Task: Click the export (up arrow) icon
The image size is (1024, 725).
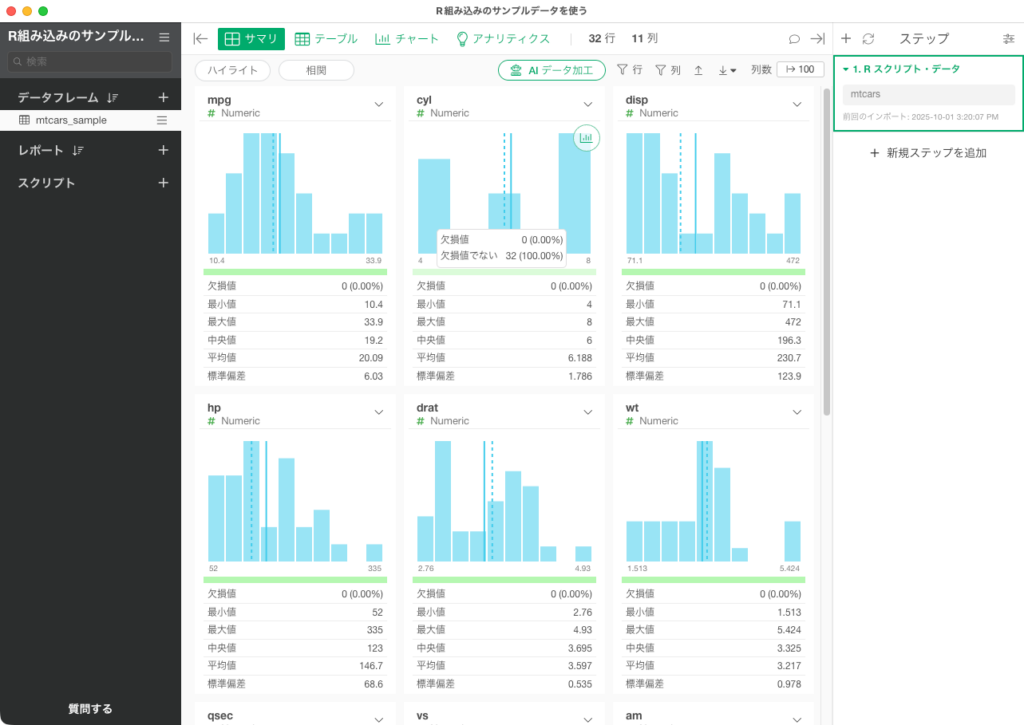Action: point(698,70)
